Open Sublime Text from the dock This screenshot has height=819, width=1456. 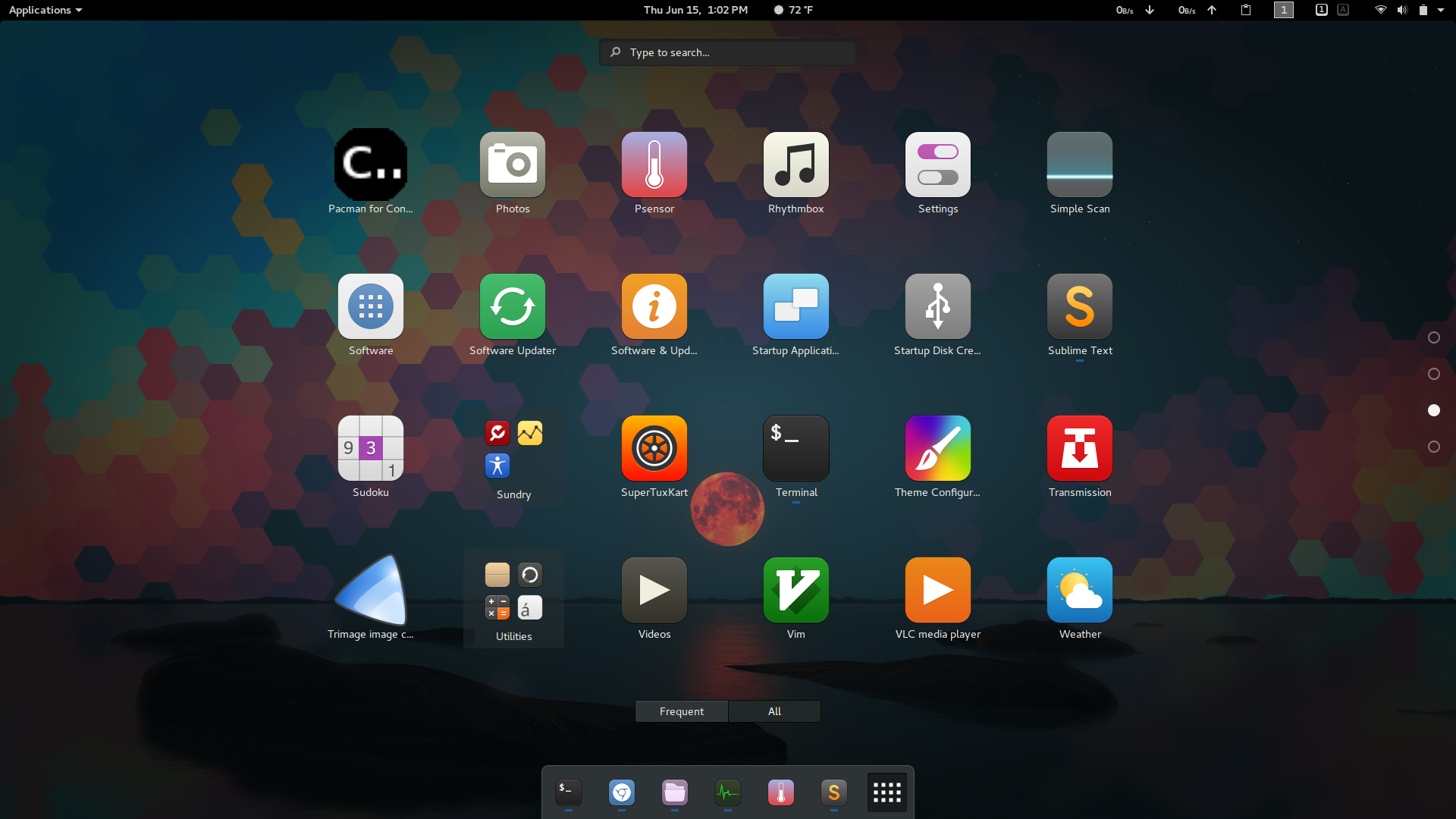[x=834, y=792]
